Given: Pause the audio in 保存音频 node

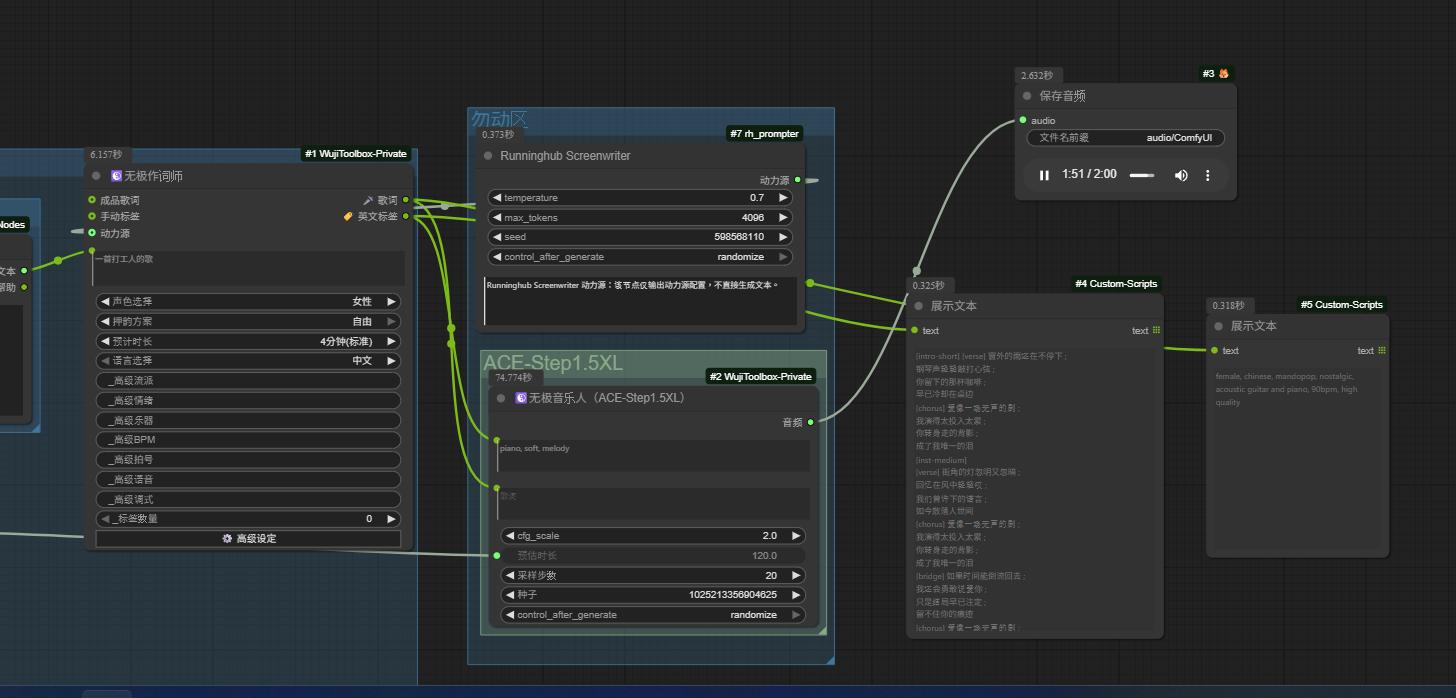Looking at the screenshot, I should point(1044,175).
